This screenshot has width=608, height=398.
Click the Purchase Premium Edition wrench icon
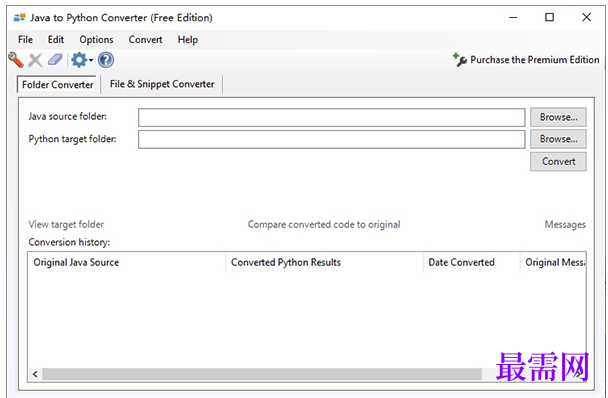(459, 60)
